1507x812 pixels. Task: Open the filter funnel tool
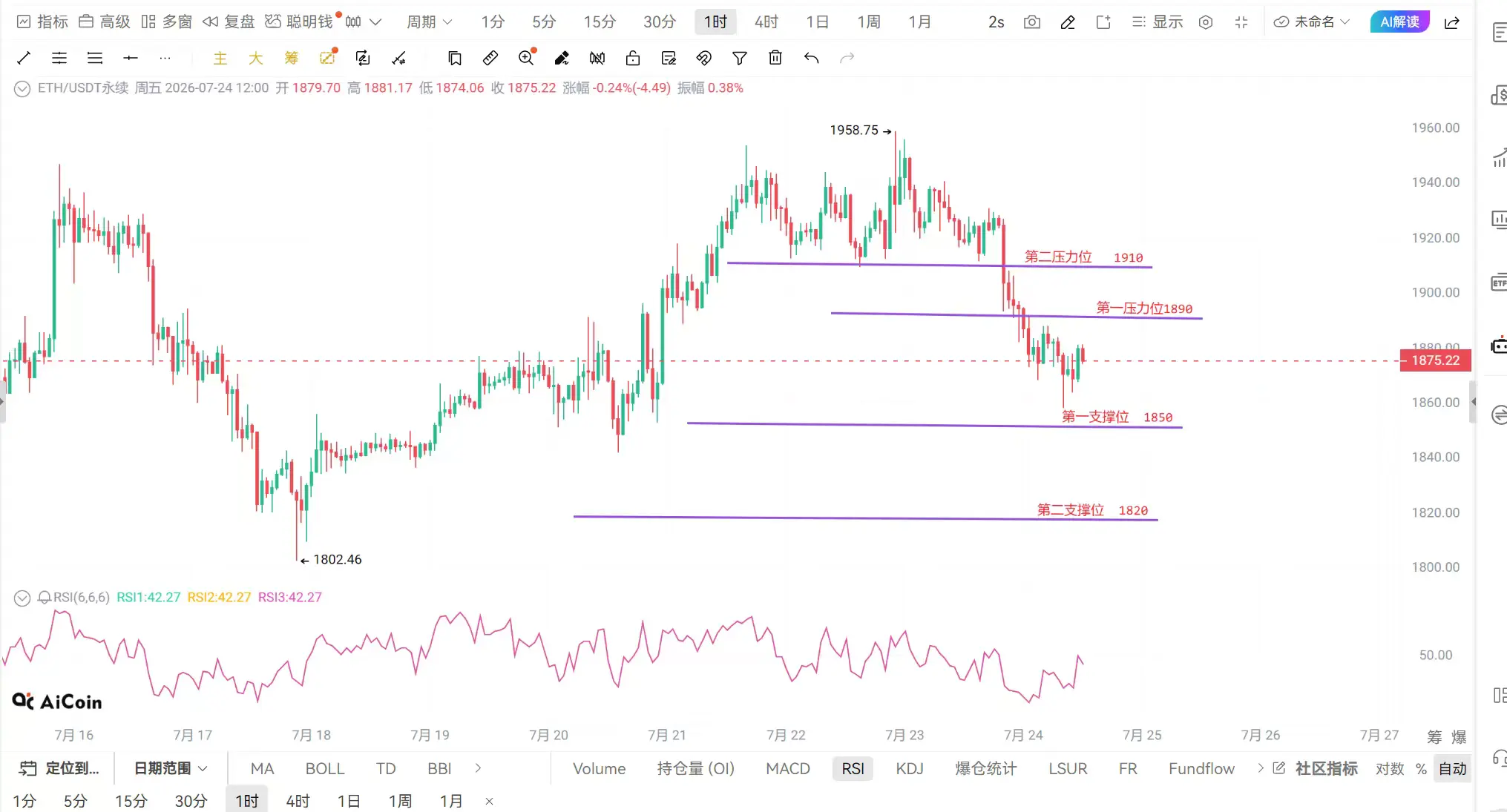point(740,58)
